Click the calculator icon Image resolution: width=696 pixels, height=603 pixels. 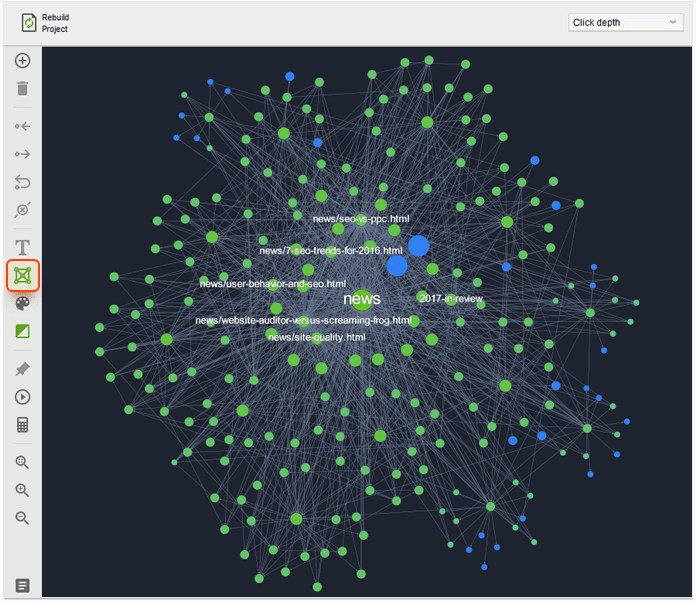click(22, 425)
